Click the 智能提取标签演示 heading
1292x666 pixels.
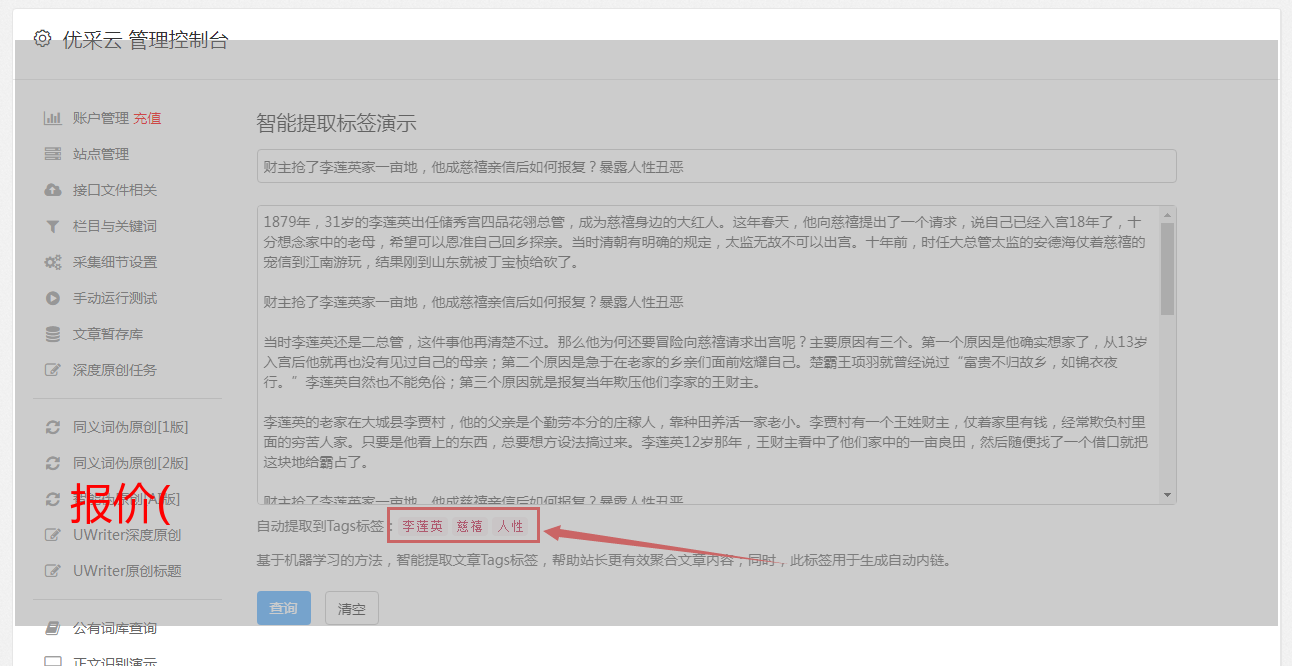(336, 124)
